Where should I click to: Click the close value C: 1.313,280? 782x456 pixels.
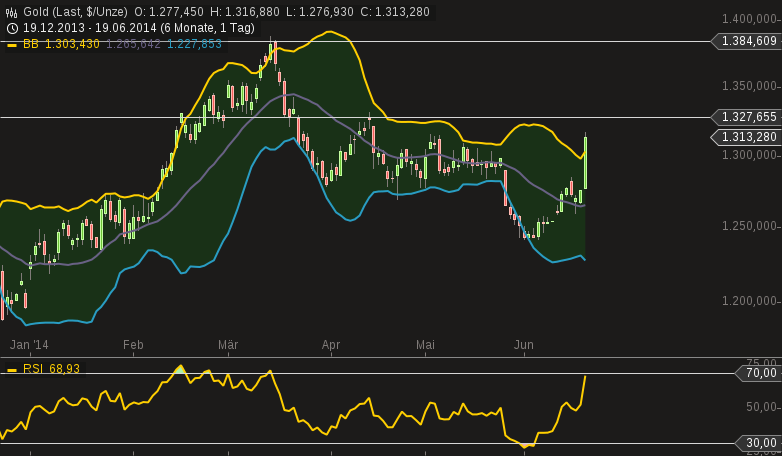coord(395,12)
